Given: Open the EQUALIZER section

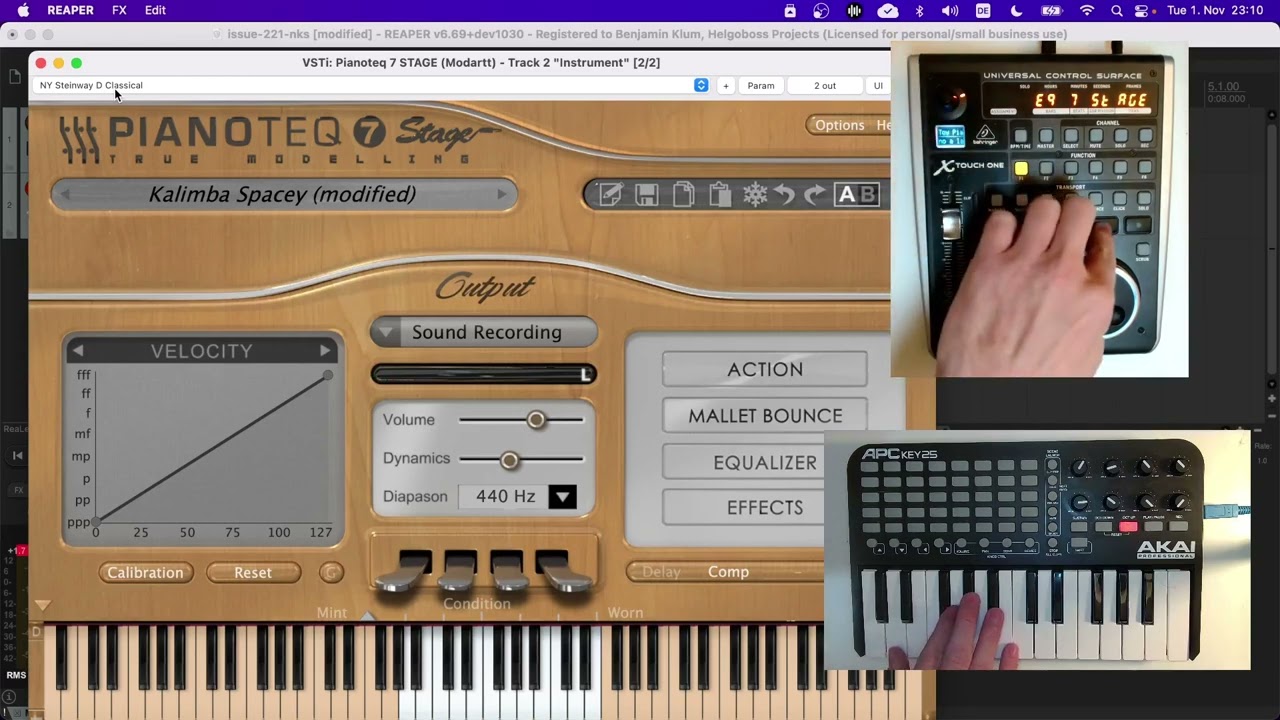Looking at the screenshot, I should 743,462.
